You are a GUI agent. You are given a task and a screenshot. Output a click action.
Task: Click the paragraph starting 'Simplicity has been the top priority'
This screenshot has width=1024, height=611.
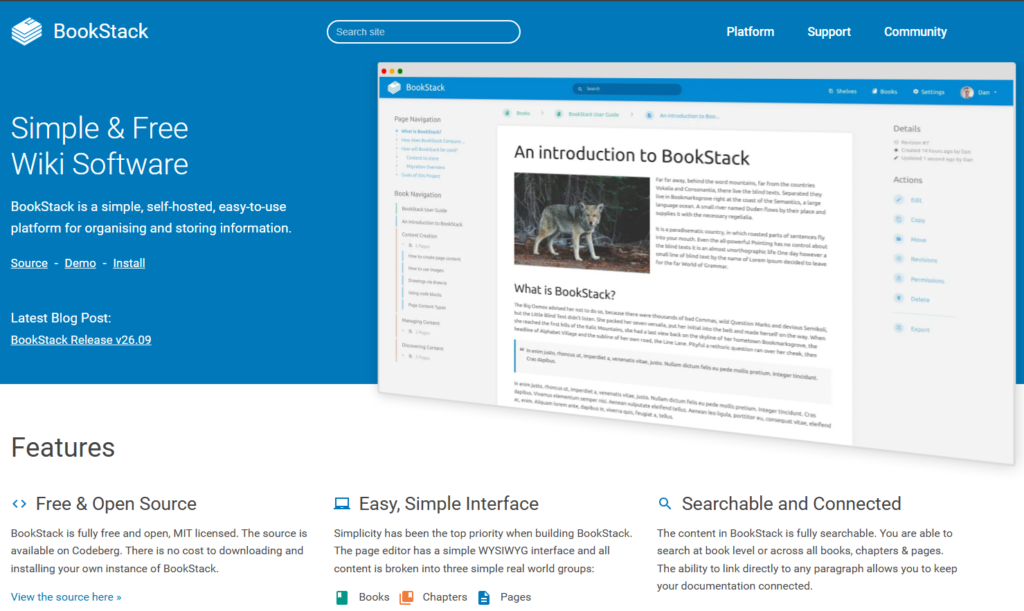coord(483,551)
